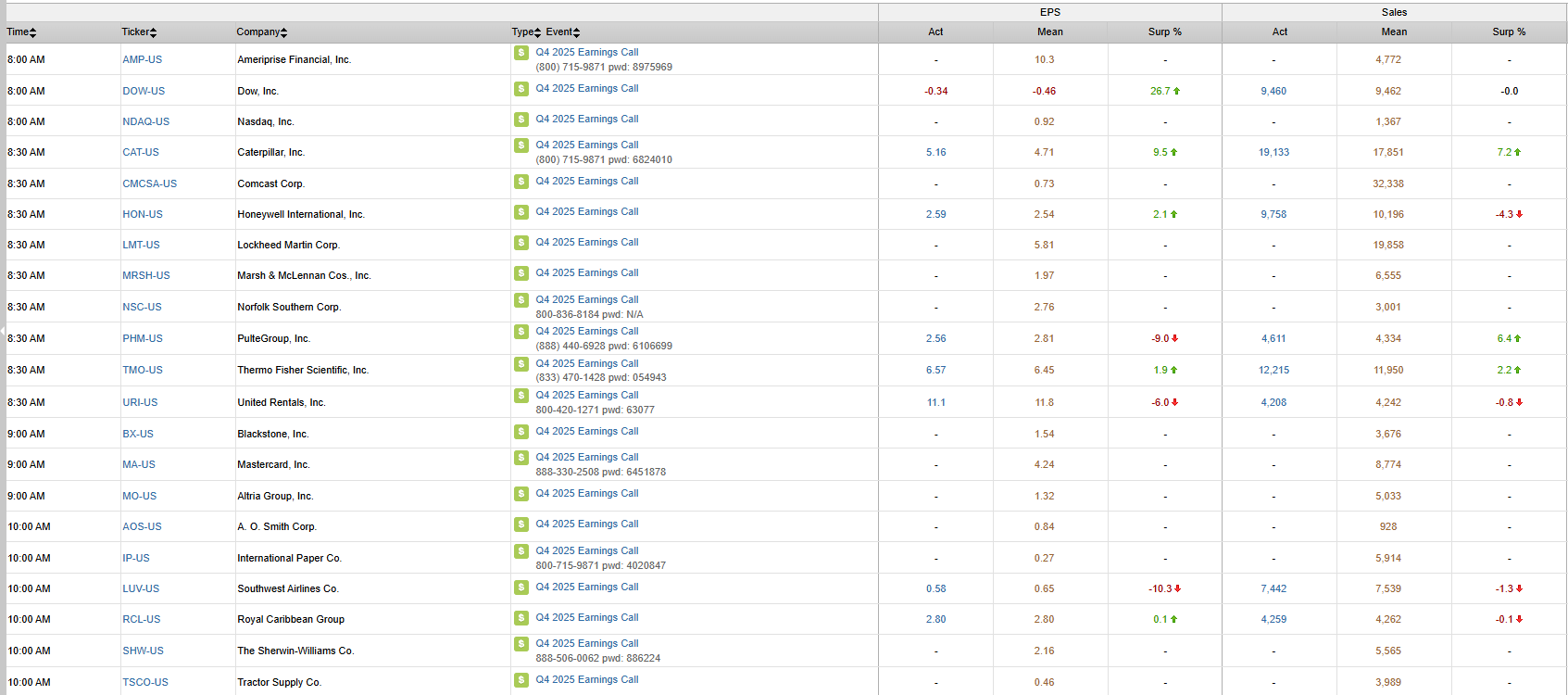
Task: Sort table by Time column arrows
Action: click(32, 32)
